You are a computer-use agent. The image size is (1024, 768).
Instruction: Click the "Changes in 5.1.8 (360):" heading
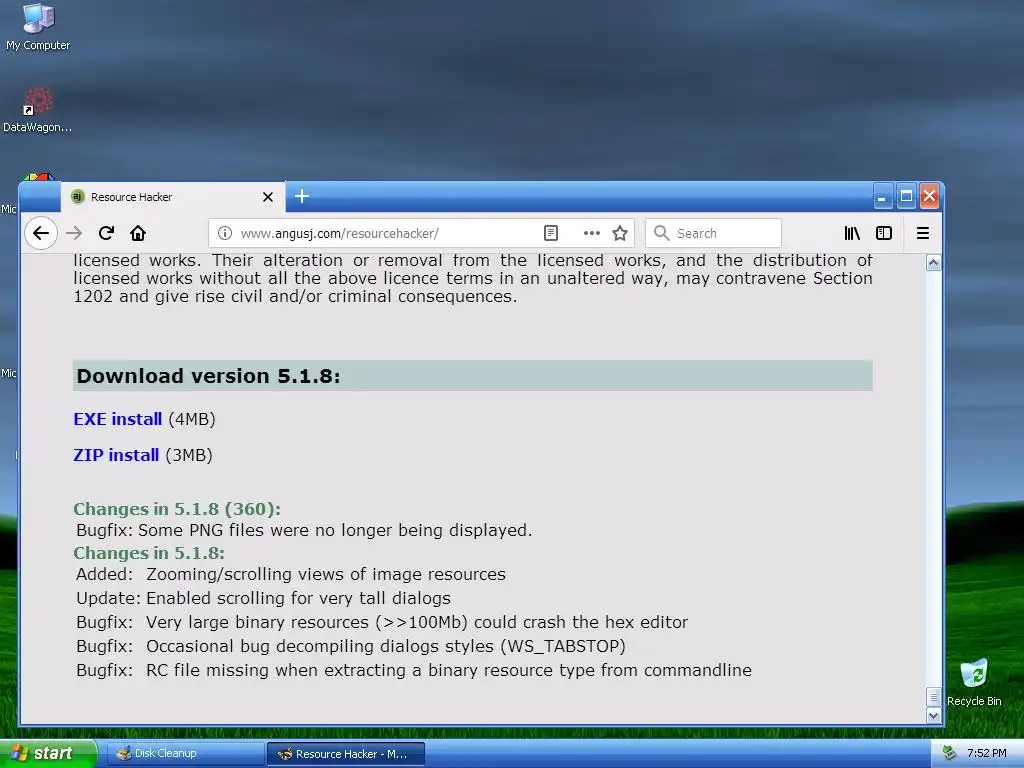point(176,509)
